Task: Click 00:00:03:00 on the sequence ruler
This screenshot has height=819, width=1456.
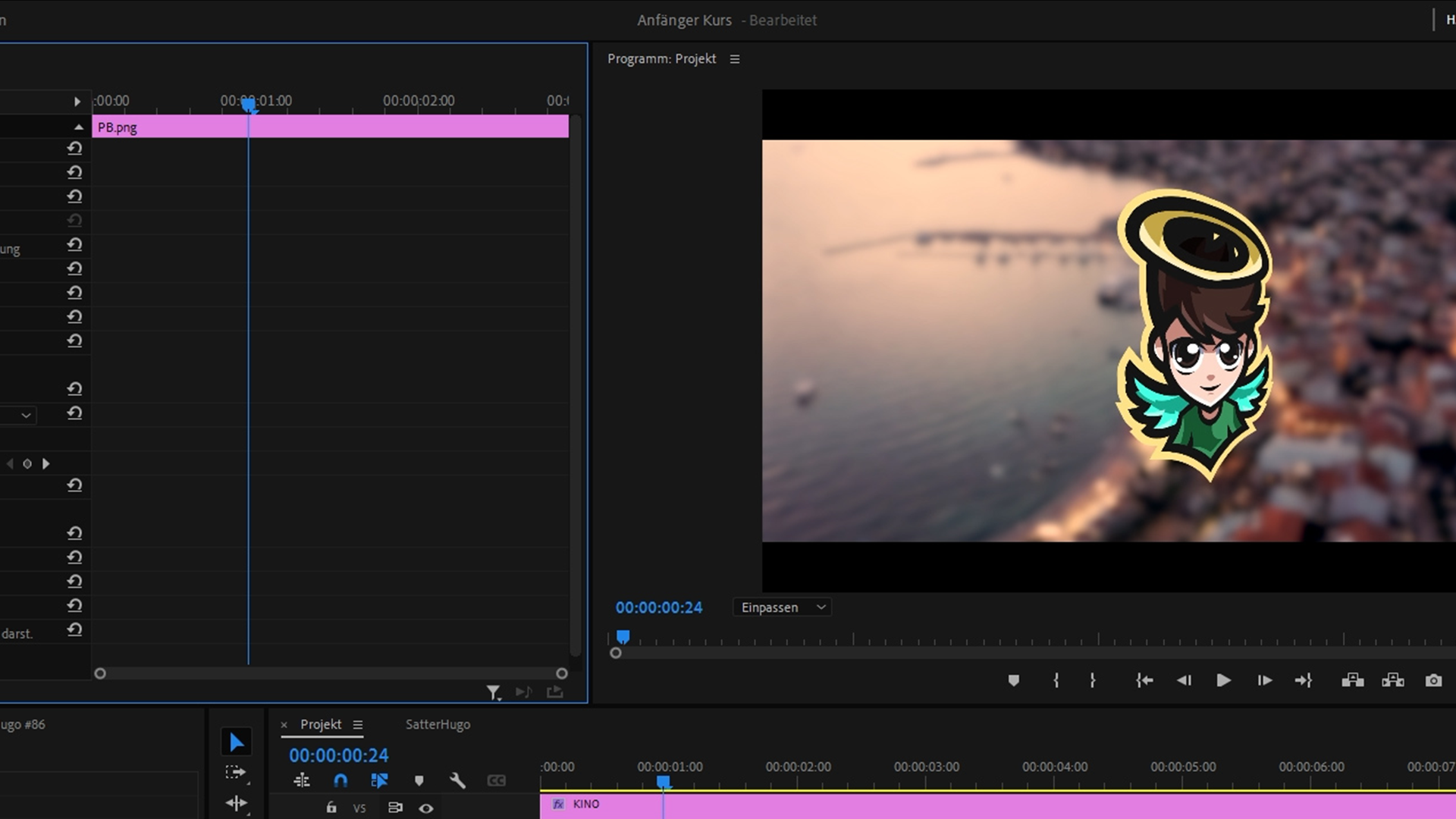Action: tap(926, 767)
